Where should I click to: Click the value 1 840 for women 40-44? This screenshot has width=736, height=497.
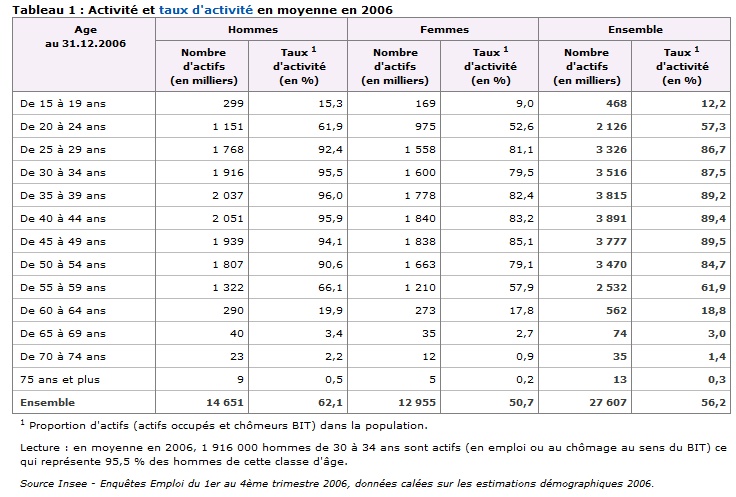click(420, 219)
